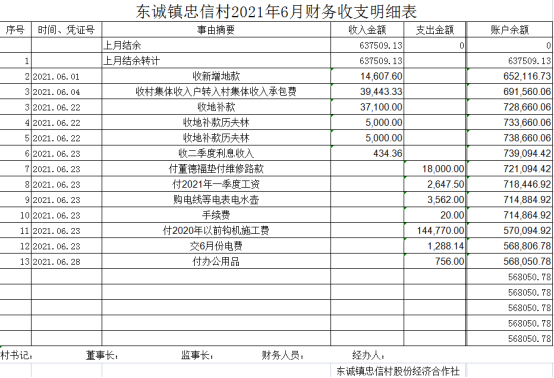Select the 手续费 description cell

tap(216, 215)
